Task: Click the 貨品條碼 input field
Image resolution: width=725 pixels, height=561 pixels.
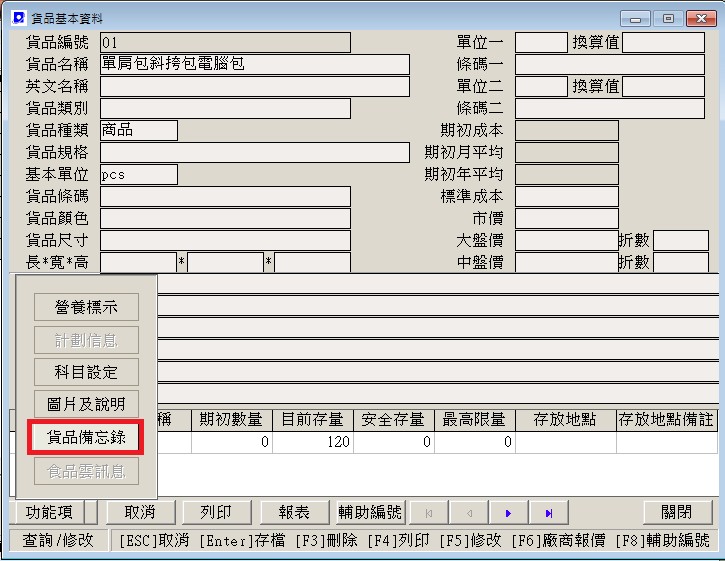Action: [x=225, y=197]
